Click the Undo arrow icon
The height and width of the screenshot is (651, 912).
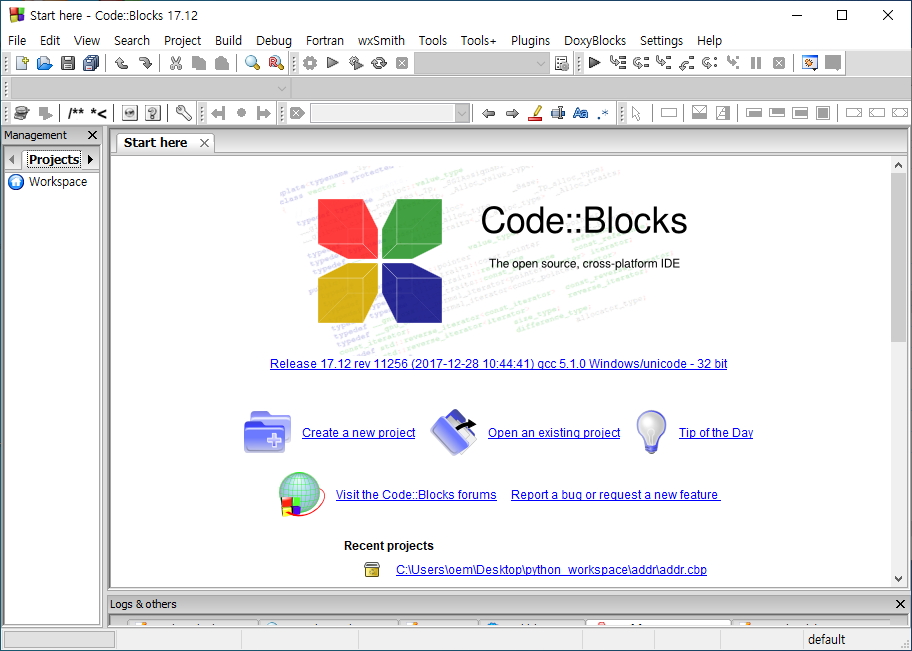122,63
